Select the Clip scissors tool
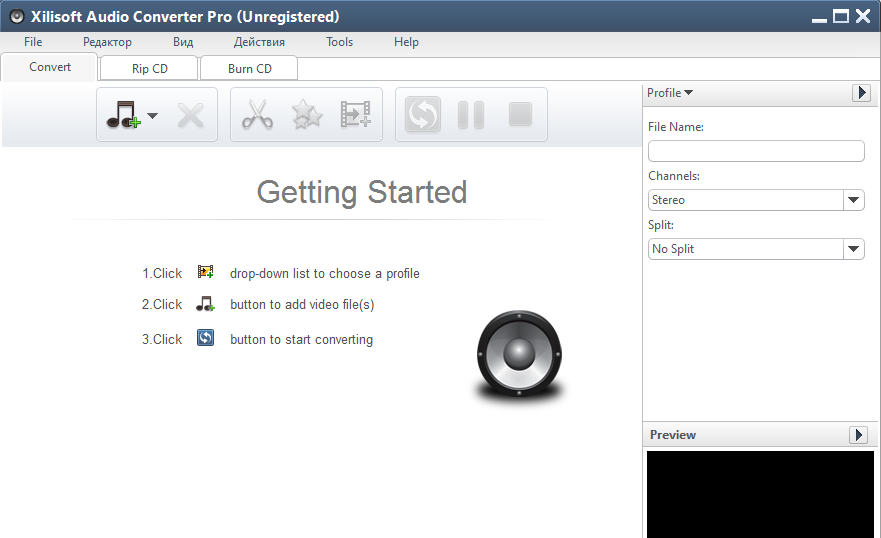The width and height of the screenshot is (881, 538). click(x=257, y=115)
